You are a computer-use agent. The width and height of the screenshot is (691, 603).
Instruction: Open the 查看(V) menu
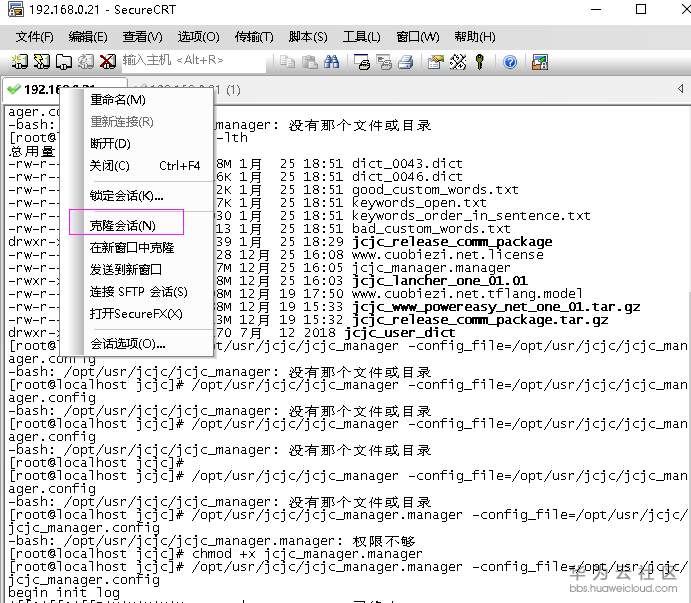click(142, 37)
